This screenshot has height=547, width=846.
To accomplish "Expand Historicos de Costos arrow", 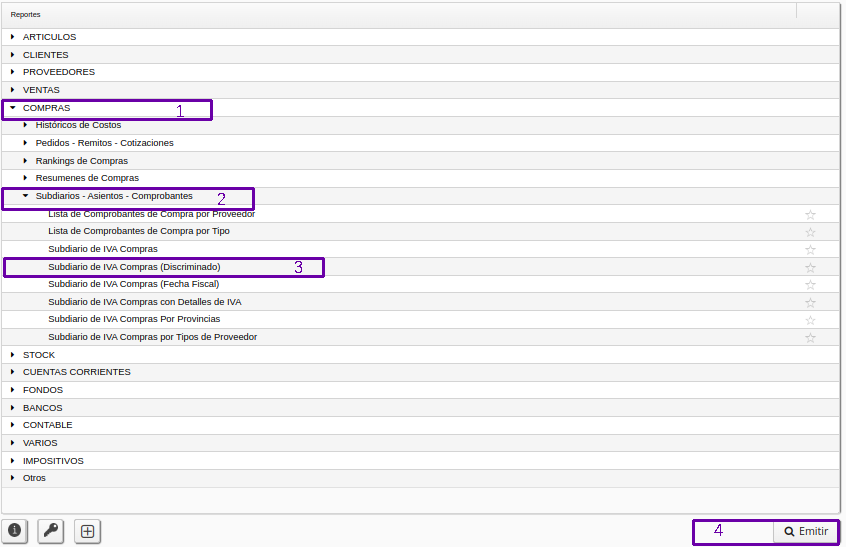I will (x=25, y=125).
